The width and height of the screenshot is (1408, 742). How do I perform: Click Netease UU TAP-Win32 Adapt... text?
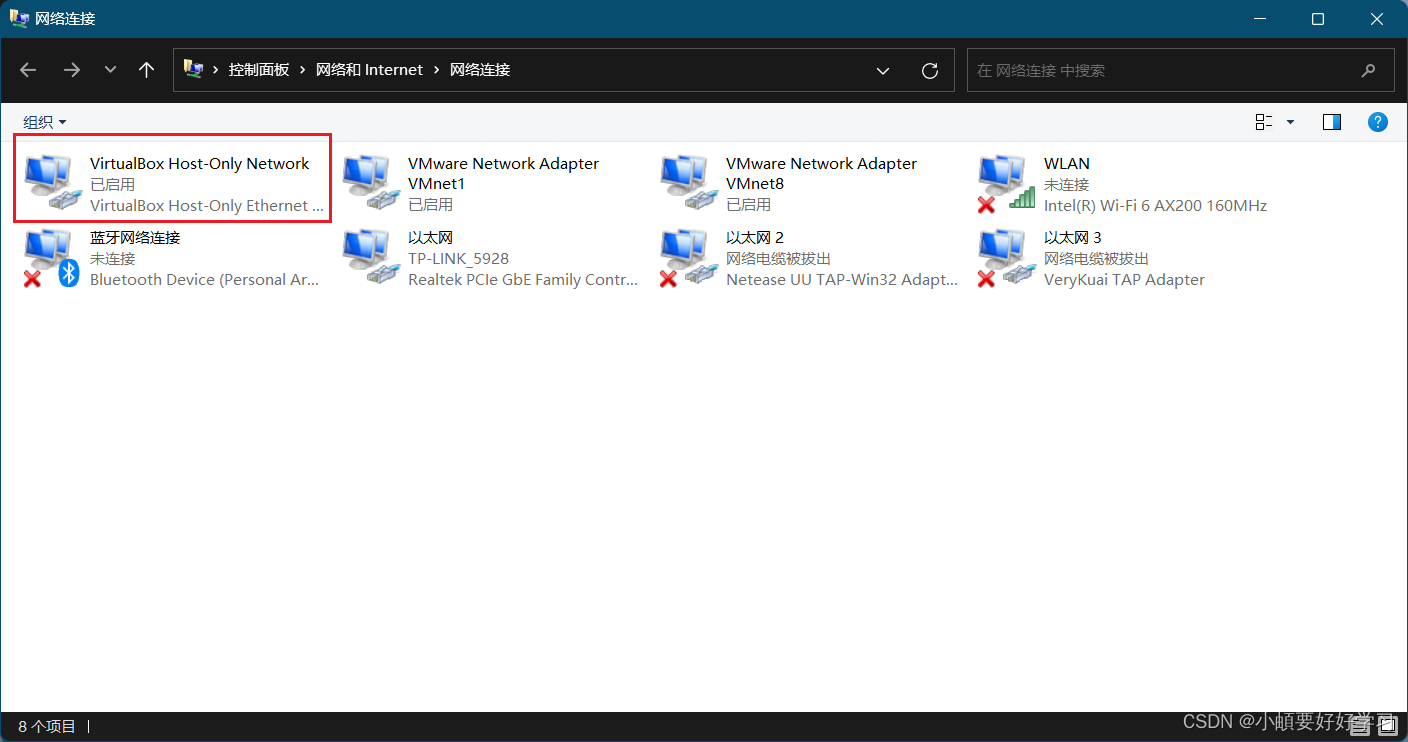842,280
